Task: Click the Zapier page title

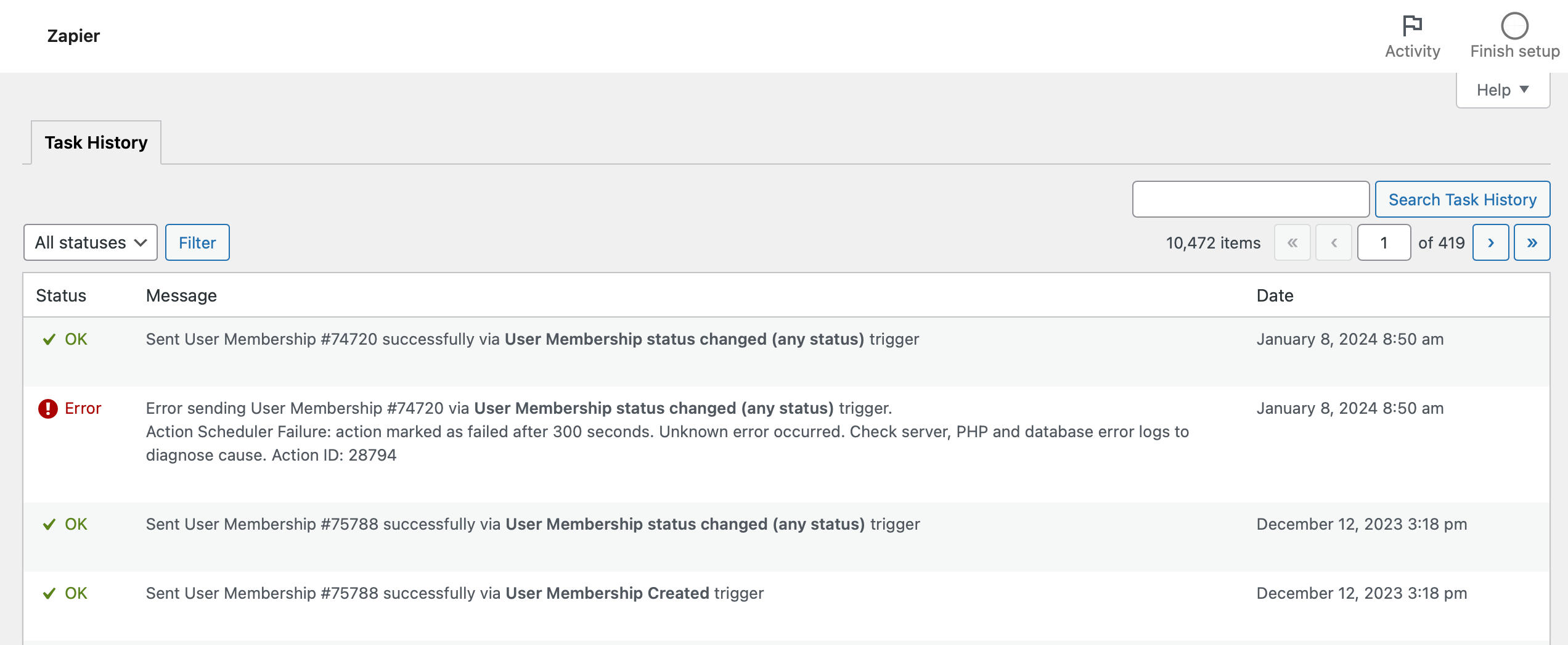Action: 73,36
